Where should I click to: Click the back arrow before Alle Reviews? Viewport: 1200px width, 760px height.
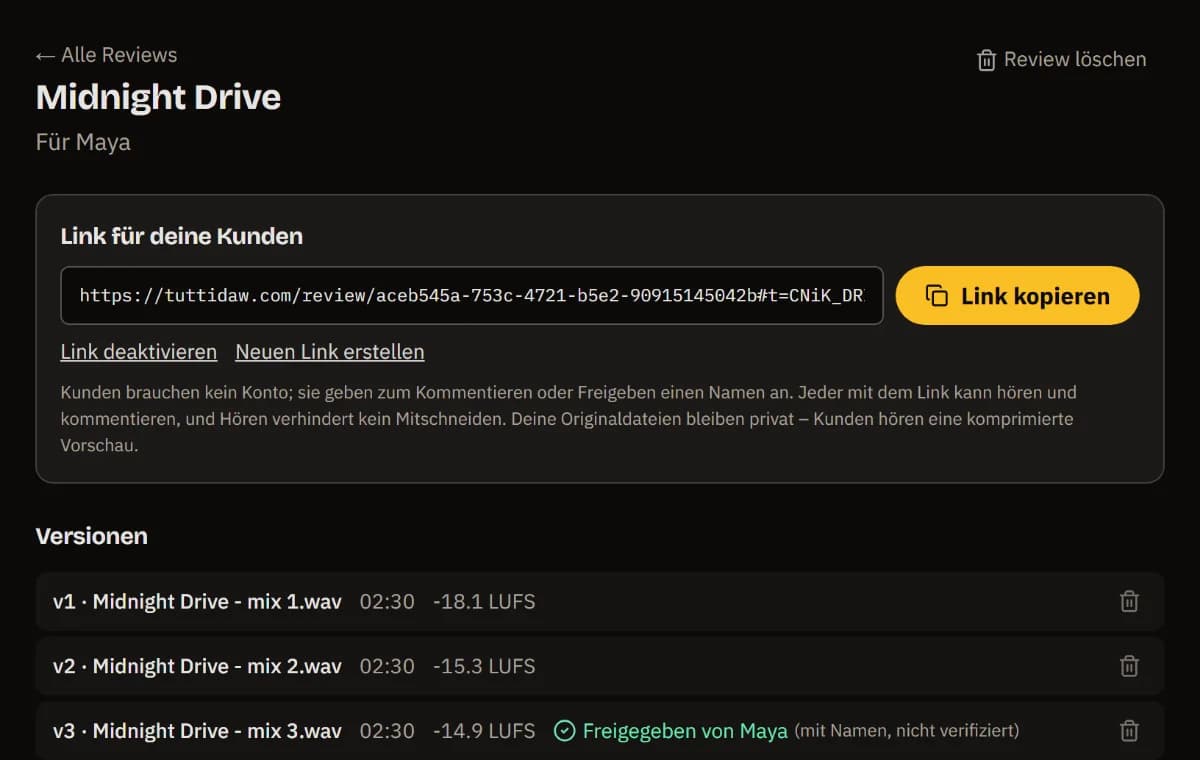tap(45, 55)
